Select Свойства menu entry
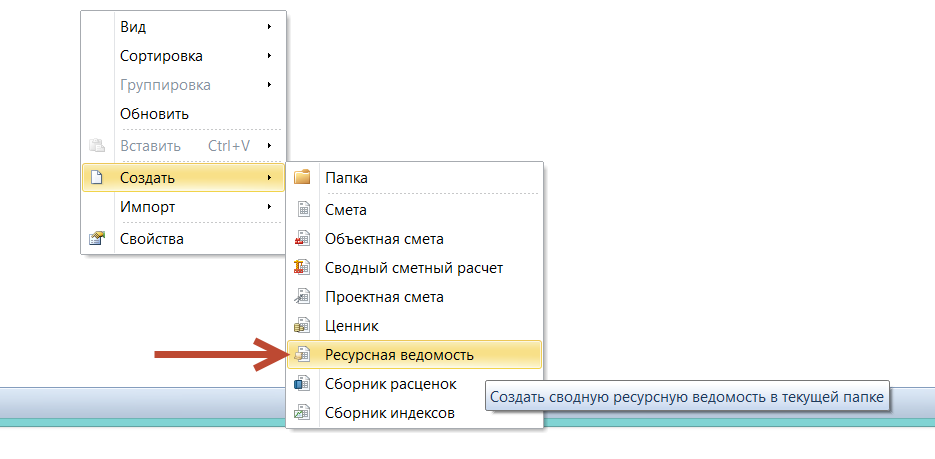This screenshot has height=459, width=935. pos(183,239)
